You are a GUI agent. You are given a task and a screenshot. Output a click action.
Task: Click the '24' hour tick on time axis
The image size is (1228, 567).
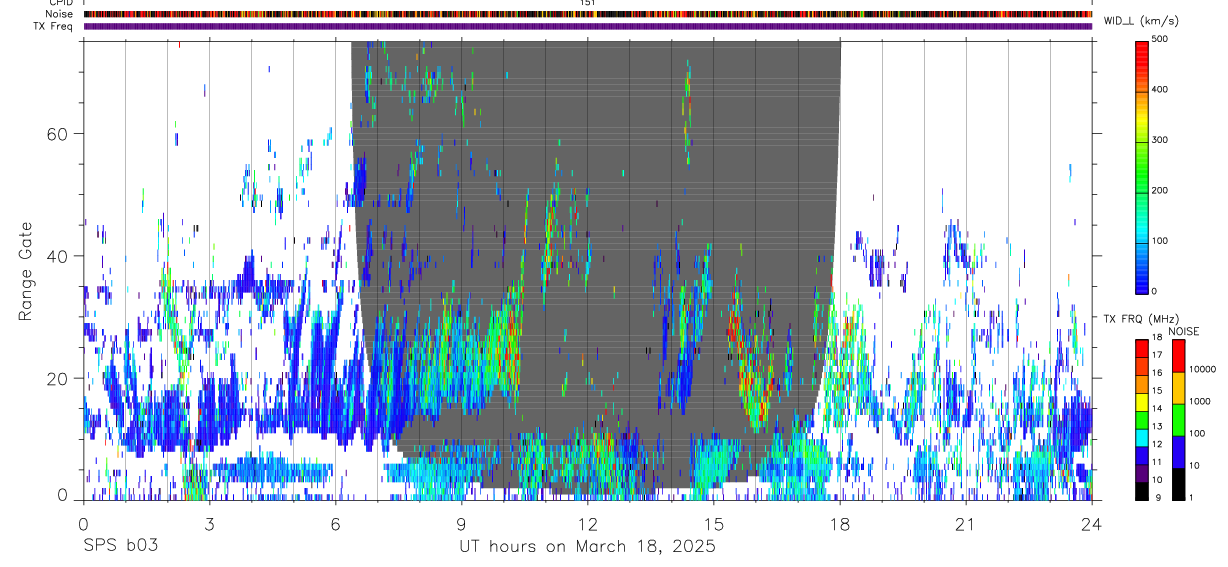click(1091, 524)
